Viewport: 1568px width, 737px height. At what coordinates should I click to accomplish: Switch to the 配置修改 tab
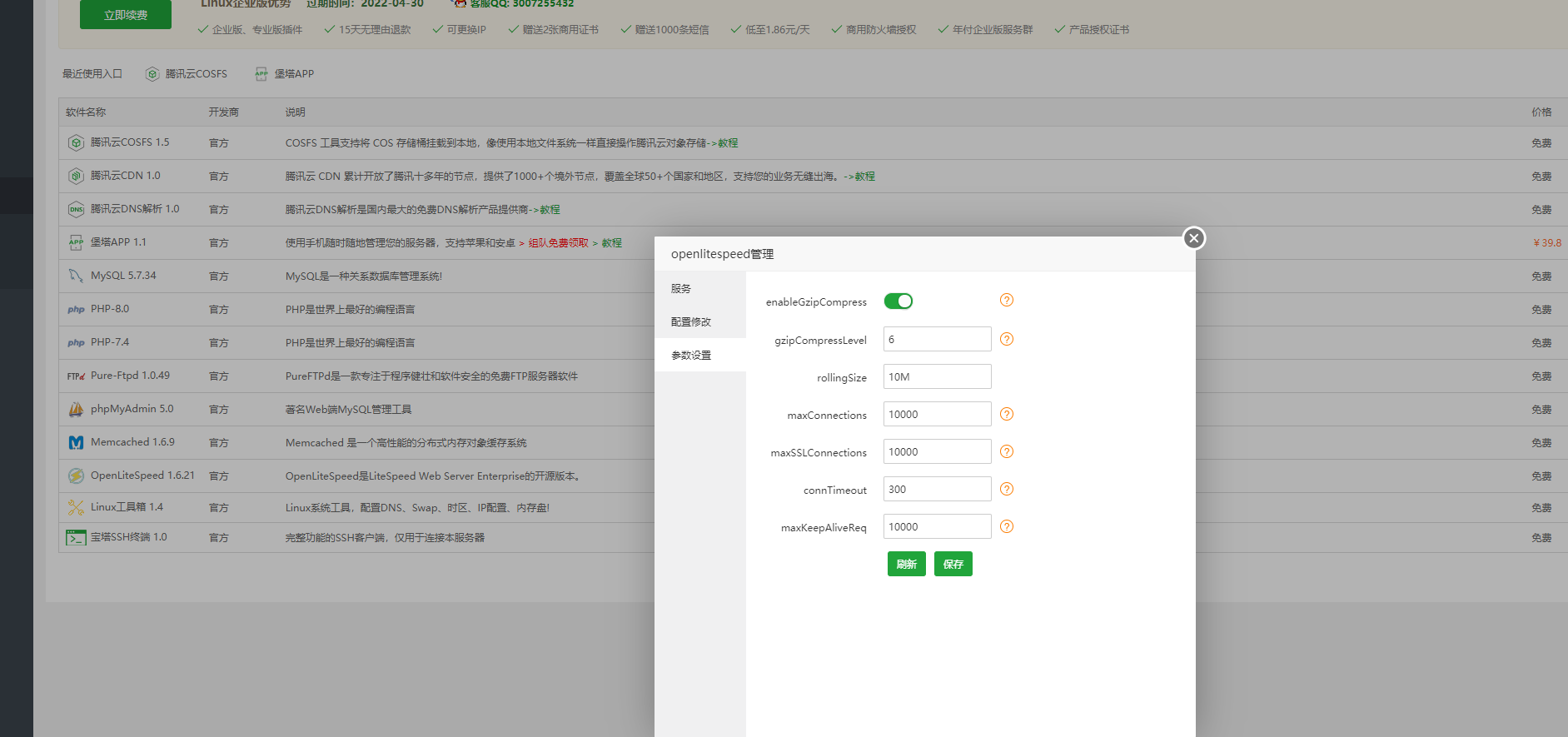click(700, 321)
